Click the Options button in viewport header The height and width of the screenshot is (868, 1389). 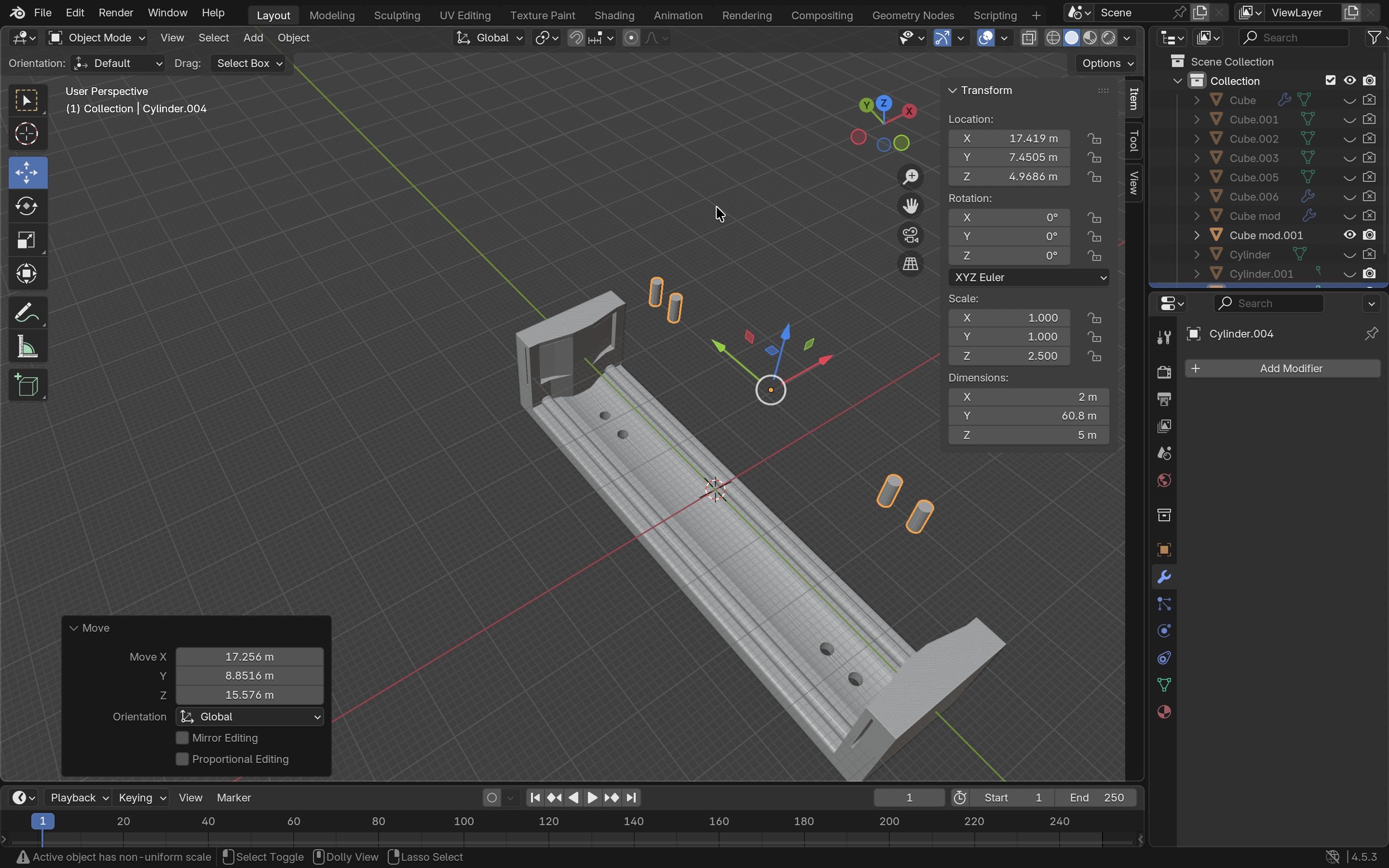pos(1106,63)
